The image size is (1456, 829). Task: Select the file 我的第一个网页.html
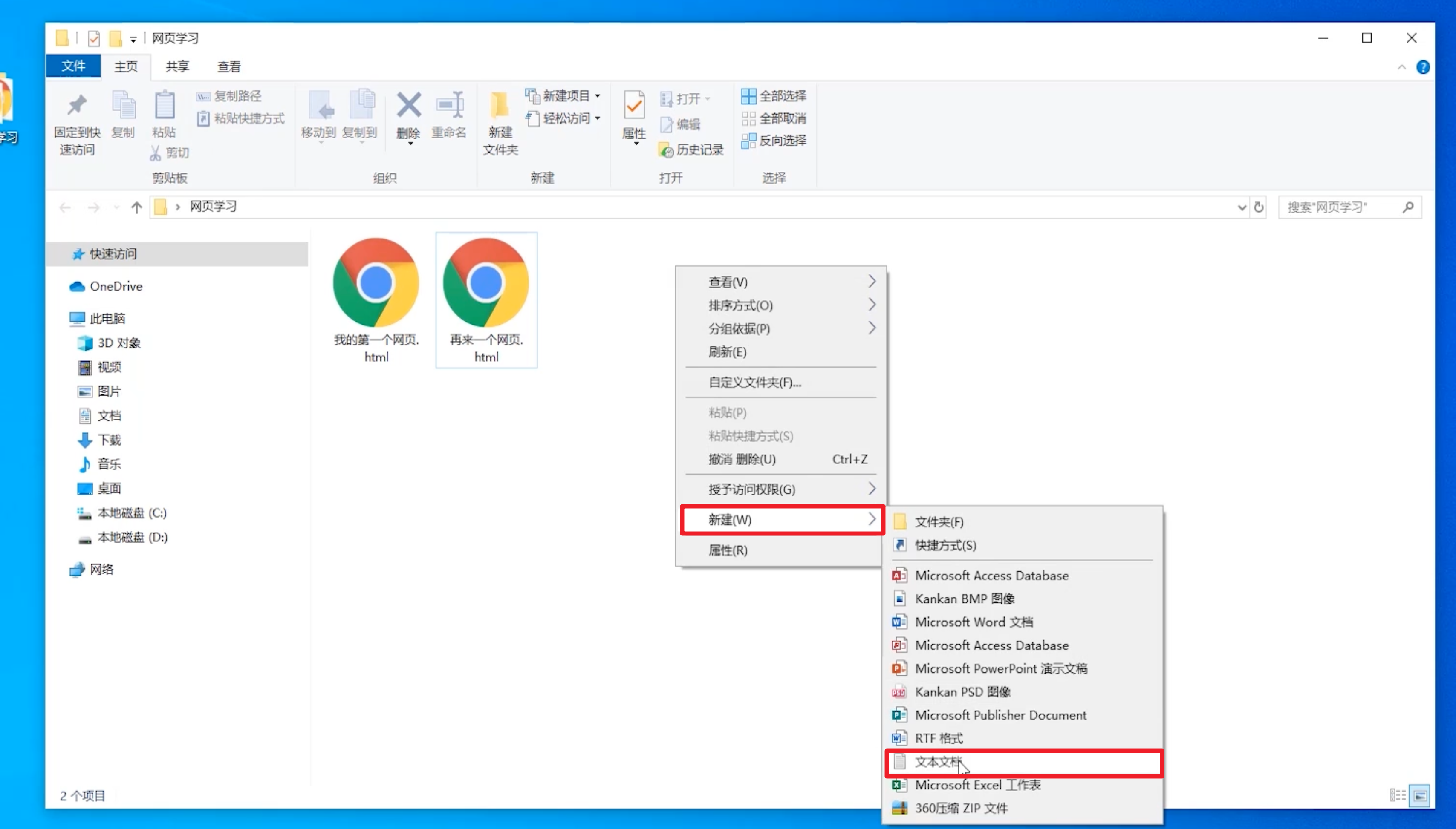pos(376,300)
